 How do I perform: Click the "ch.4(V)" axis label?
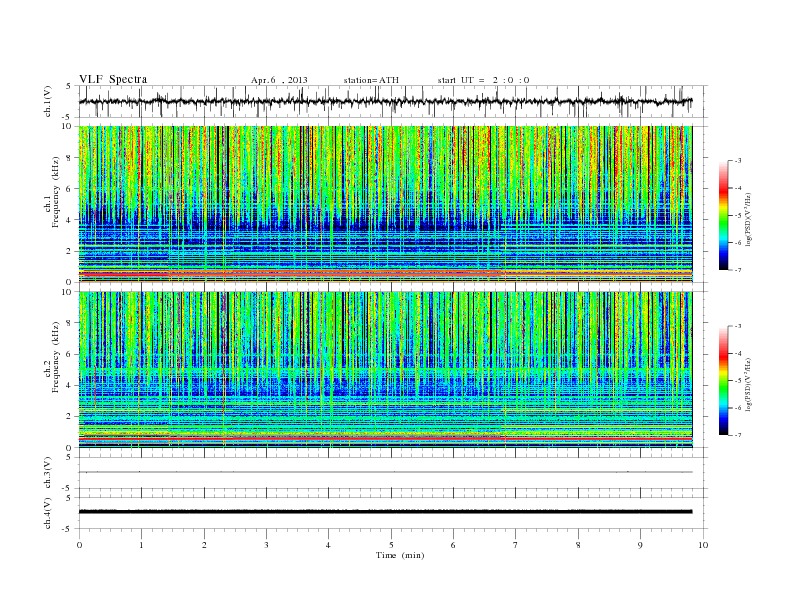click(x=48, y=513)
